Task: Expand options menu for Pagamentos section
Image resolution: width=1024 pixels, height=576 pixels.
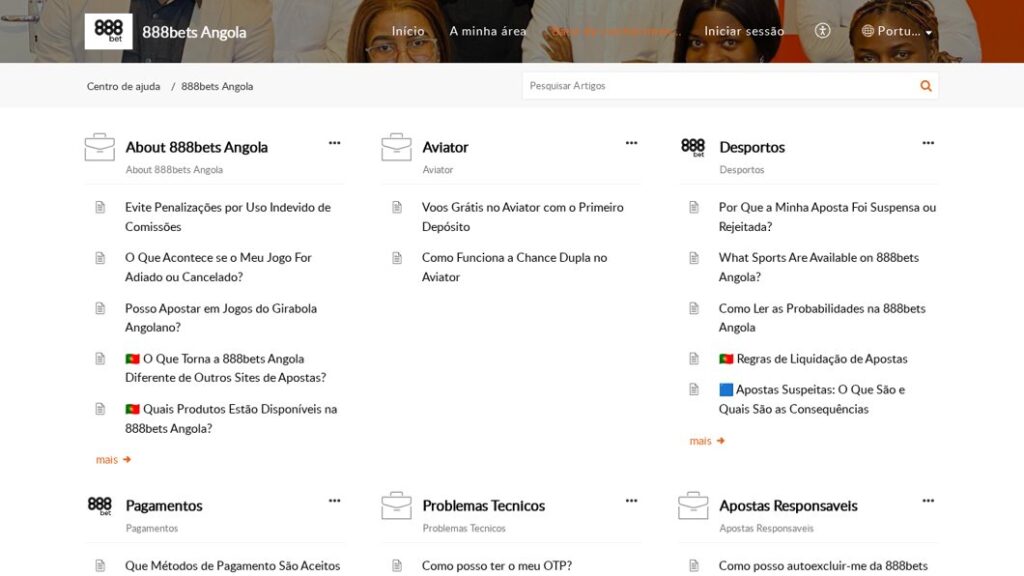Action: coord(334,501)
